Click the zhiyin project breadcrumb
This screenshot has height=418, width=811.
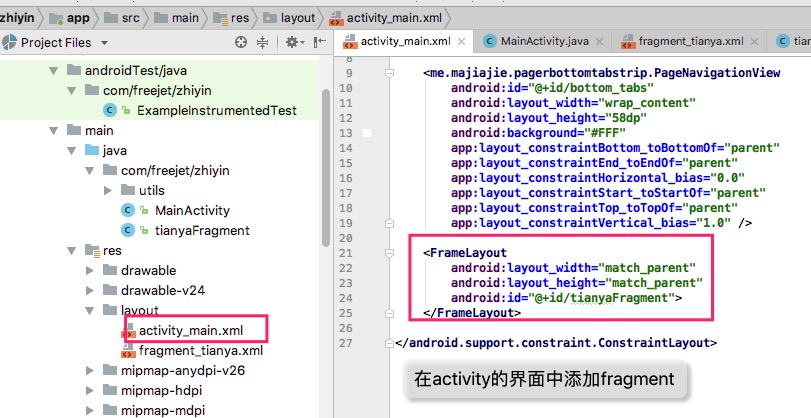click(17, 18)
